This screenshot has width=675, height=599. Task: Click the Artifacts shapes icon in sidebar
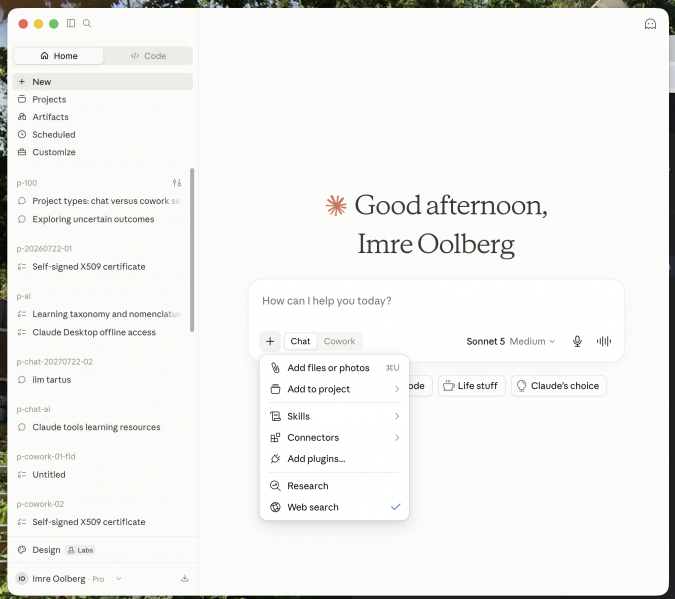click(22, 117)
